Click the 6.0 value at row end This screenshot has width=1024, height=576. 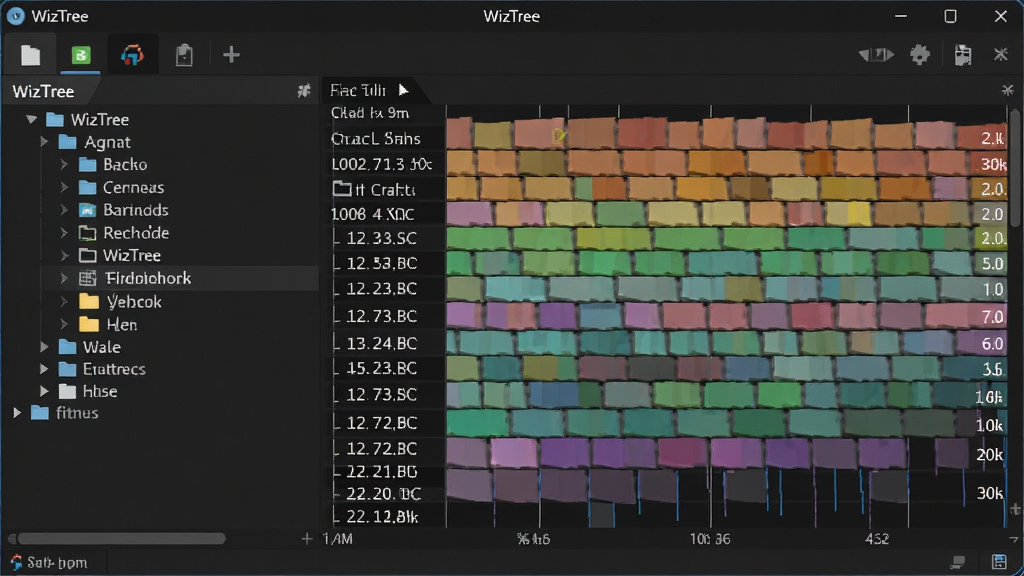[x=992, y=344]
